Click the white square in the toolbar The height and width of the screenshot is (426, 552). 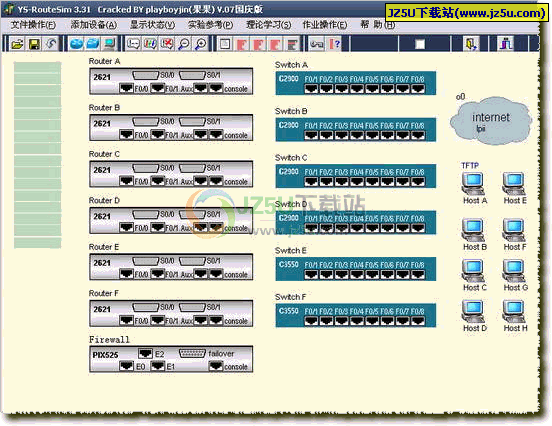click(420, 44)
